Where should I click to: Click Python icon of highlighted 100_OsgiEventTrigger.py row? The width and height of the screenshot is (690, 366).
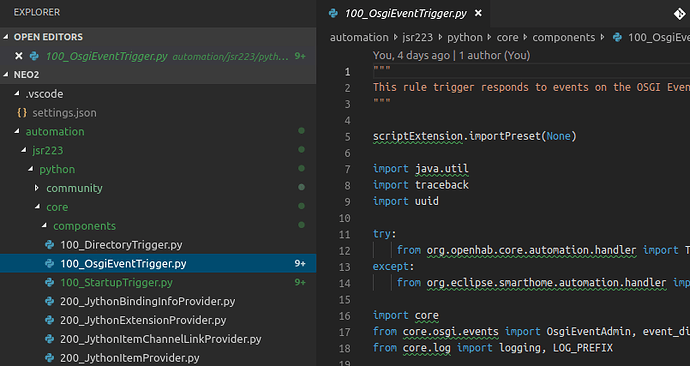pyautogui.click(x=50, y=264)
